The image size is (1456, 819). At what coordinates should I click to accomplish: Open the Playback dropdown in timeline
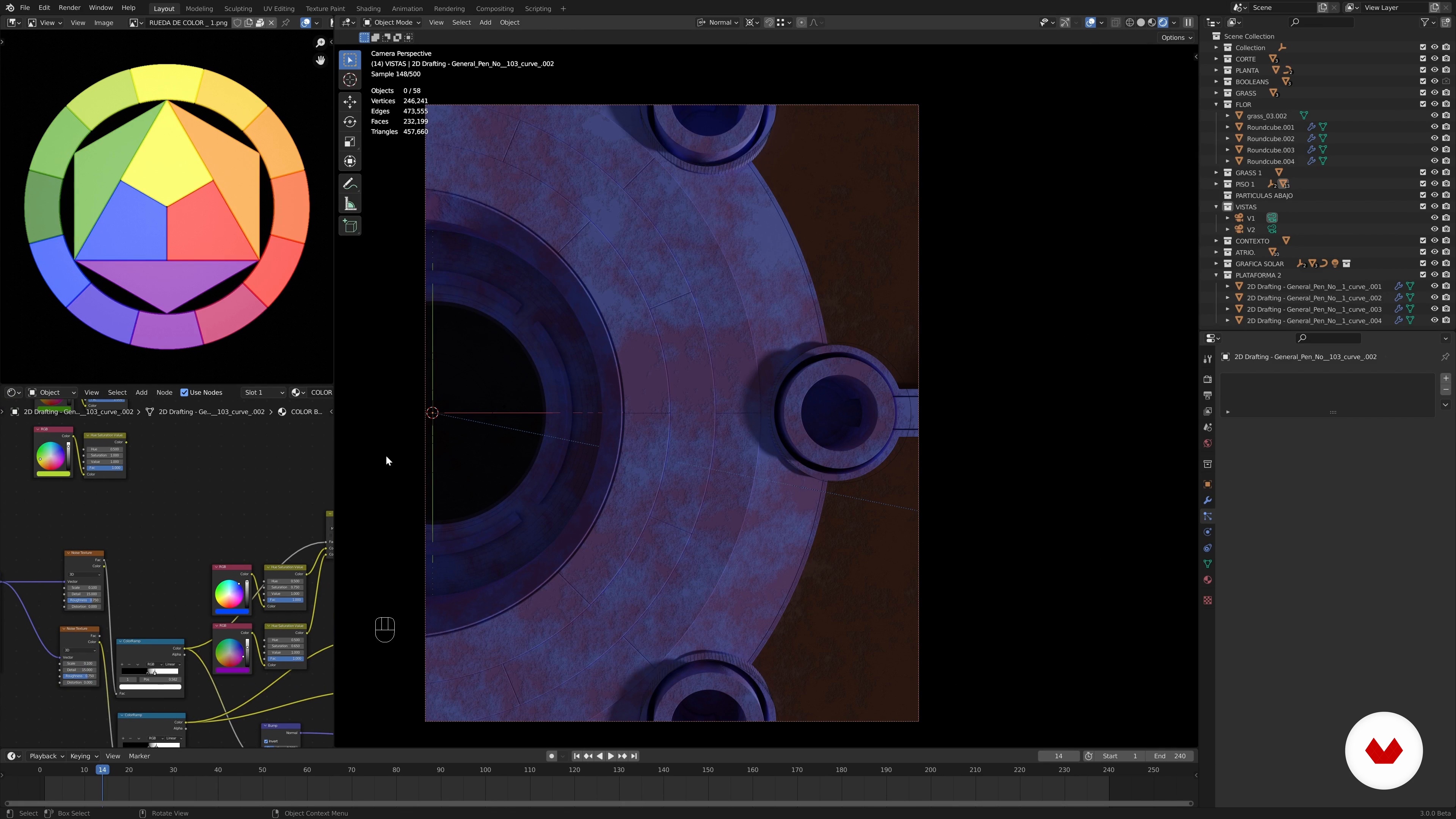[46, 756]
